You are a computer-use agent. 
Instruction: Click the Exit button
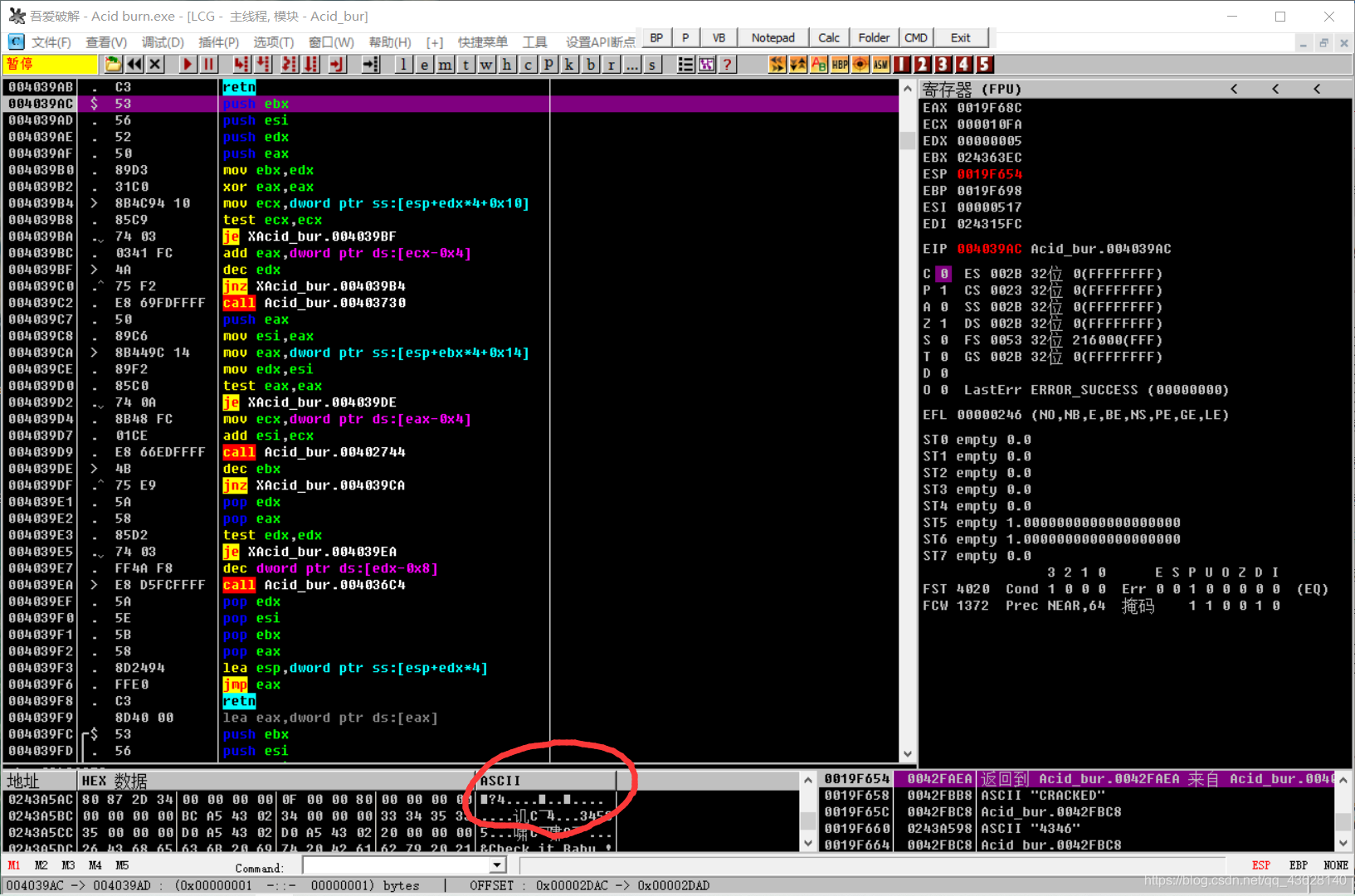961,37
